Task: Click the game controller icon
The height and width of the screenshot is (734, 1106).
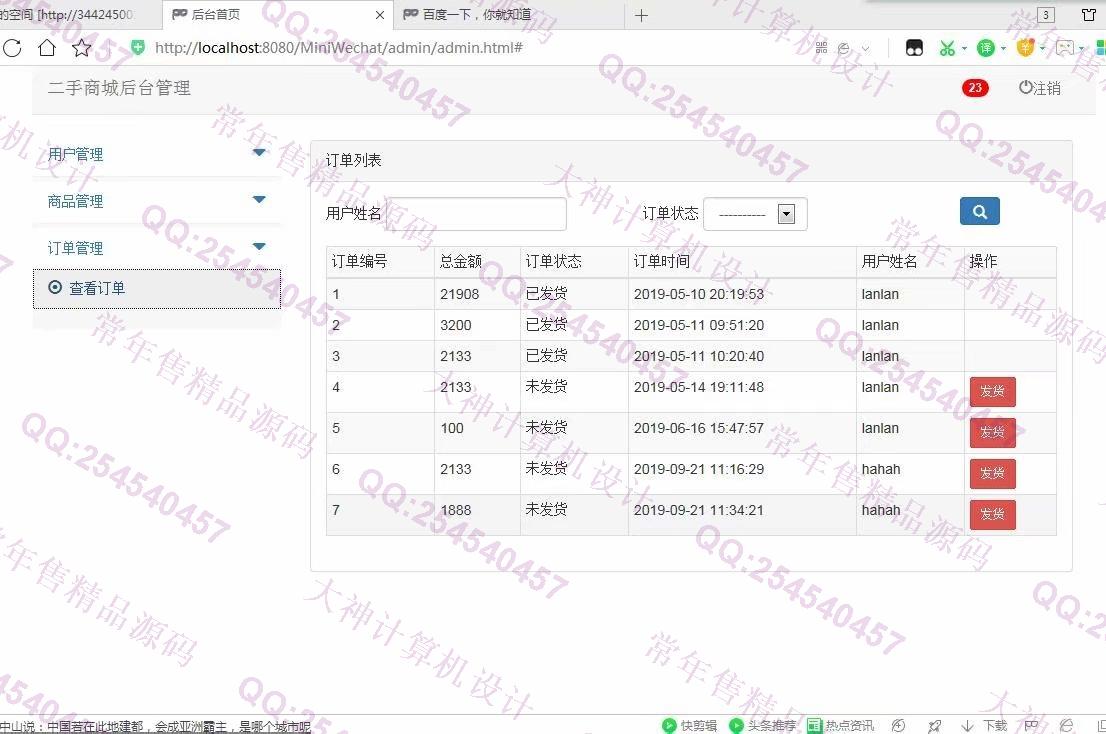Action: coord(1064,48)
